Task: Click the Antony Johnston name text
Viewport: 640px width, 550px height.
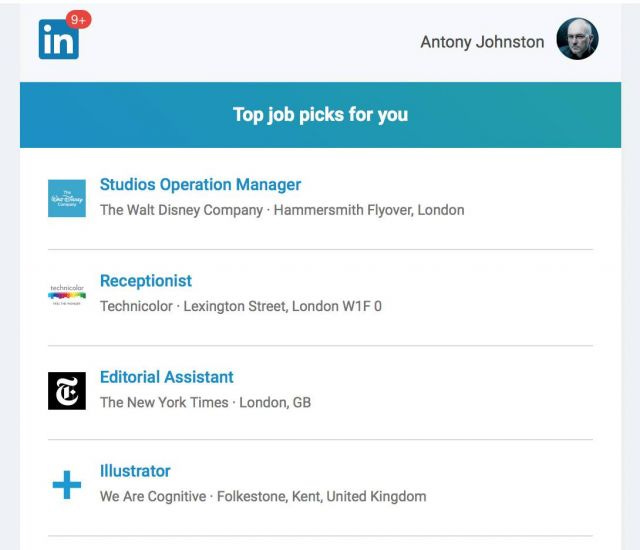Action: (482, 42)
